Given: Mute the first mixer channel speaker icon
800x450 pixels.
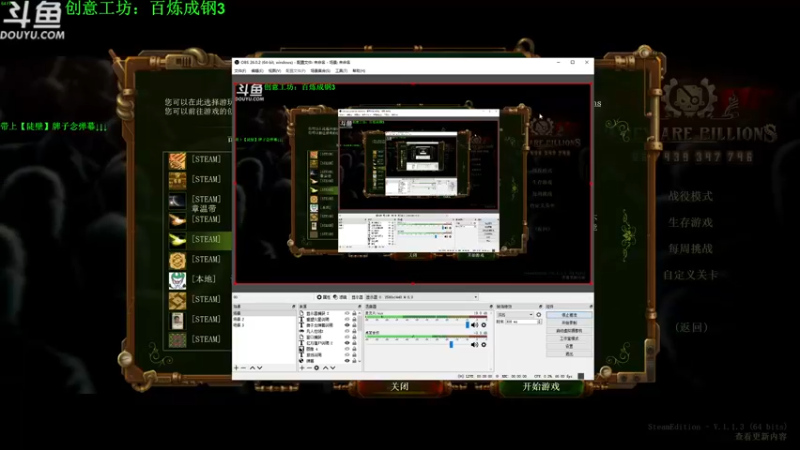Looking at the screenshot, I should [x=475, y=325].
